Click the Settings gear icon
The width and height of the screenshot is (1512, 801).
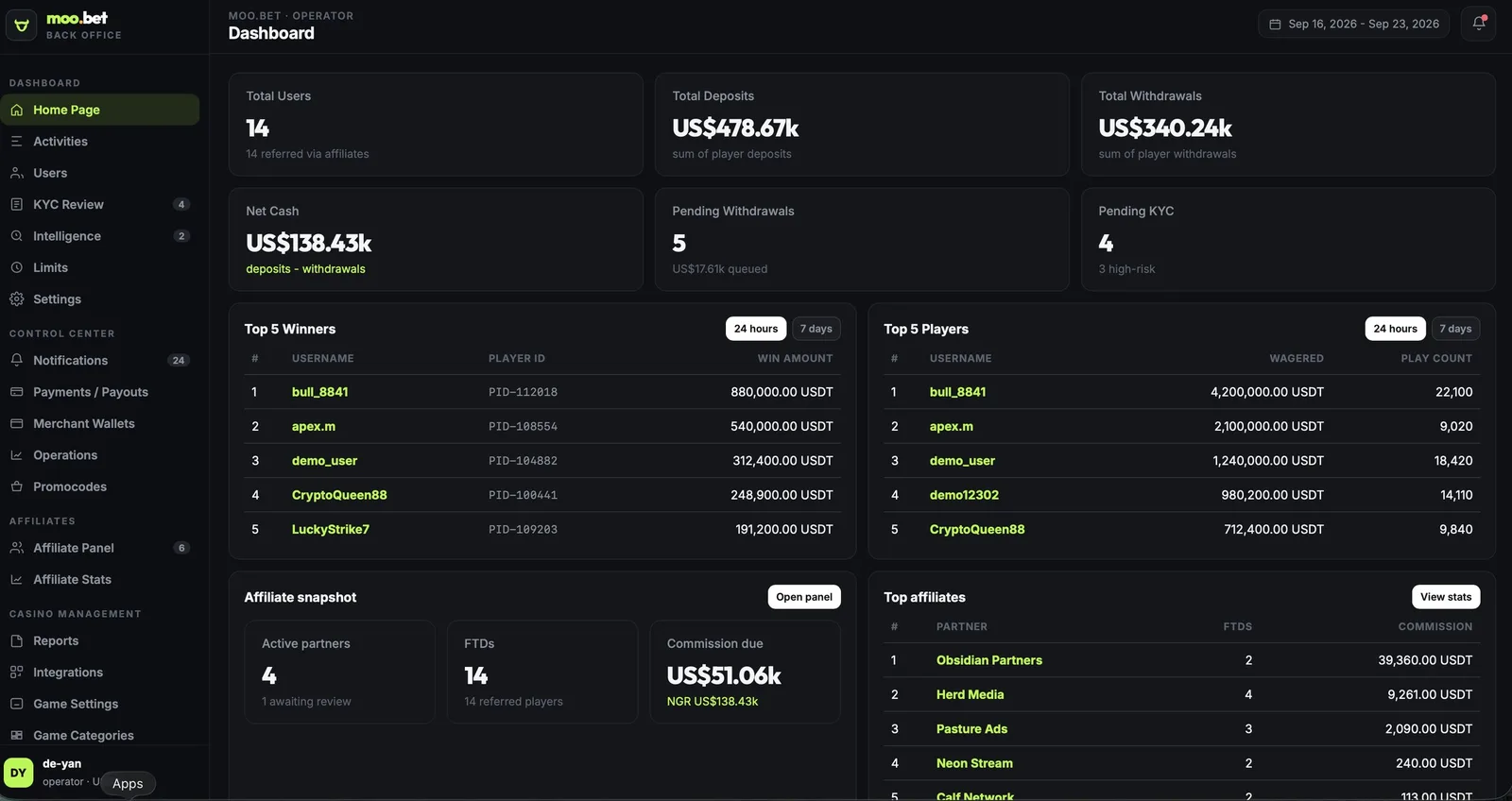(x=16, y=298)
